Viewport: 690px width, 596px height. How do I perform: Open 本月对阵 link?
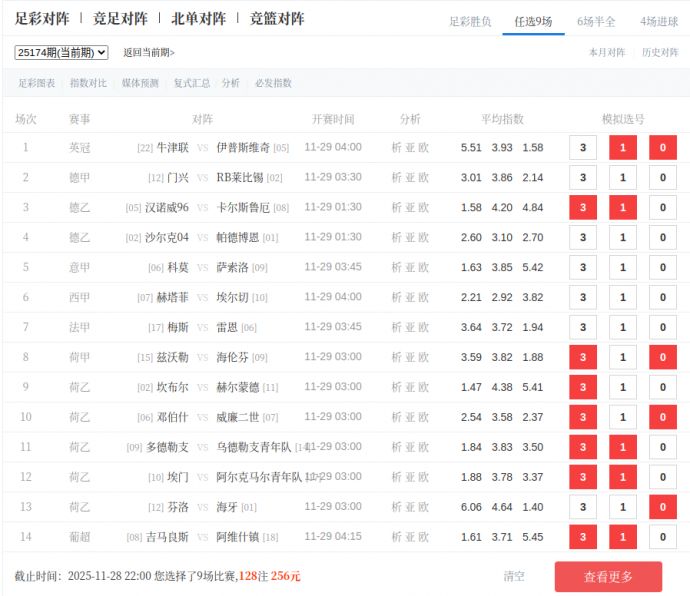(x=606, y=52)
